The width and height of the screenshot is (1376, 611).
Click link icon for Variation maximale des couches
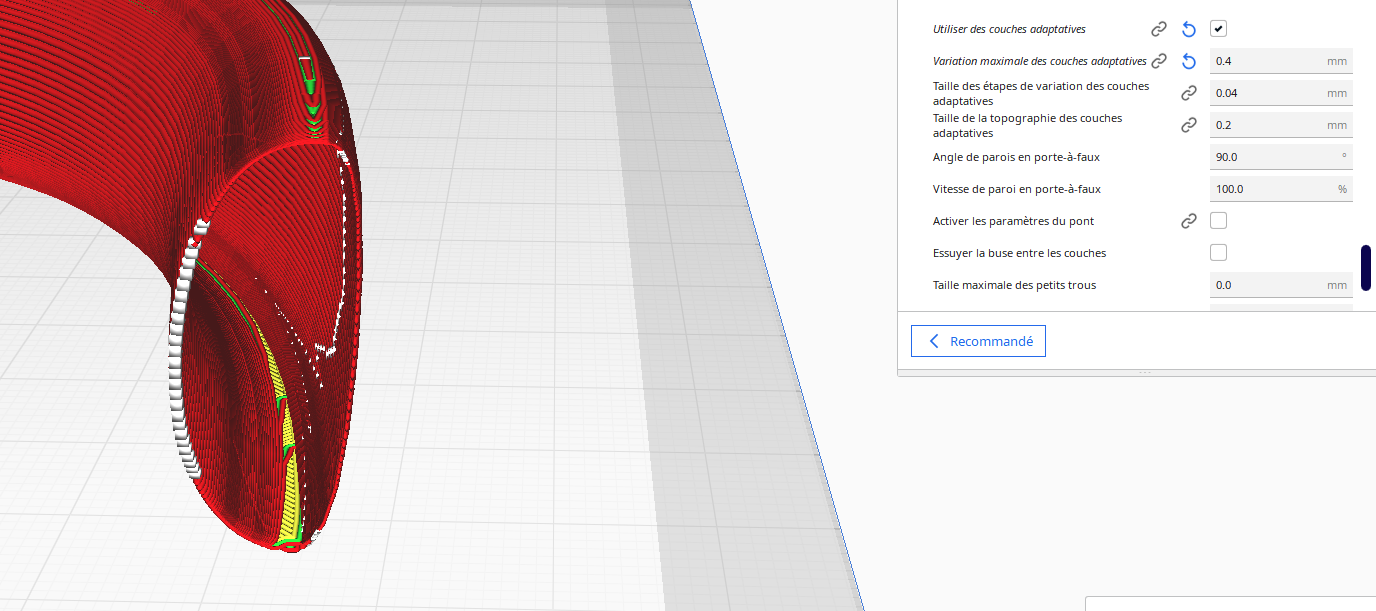pyautogui.click(x=1159, y=61)
